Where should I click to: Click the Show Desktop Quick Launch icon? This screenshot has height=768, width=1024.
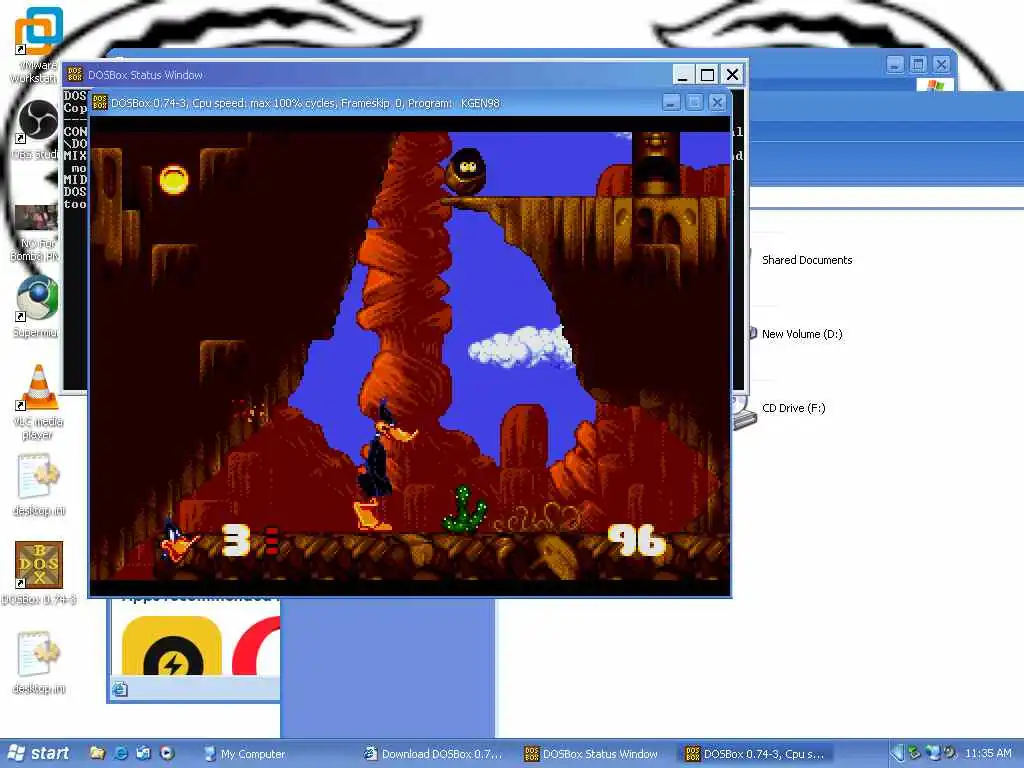[x=144, y=753]
